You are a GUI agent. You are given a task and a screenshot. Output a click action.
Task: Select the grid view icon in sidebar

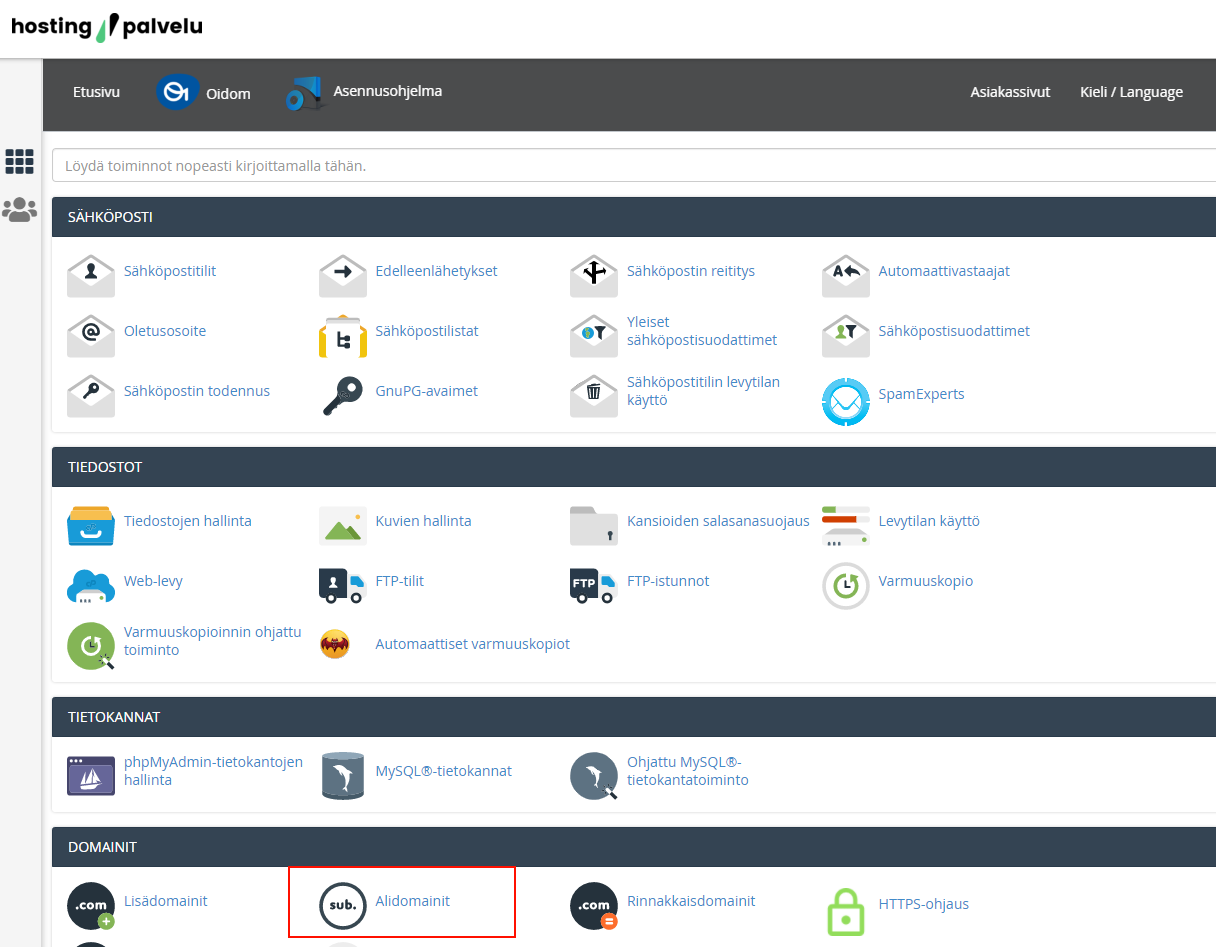[20, 161]
